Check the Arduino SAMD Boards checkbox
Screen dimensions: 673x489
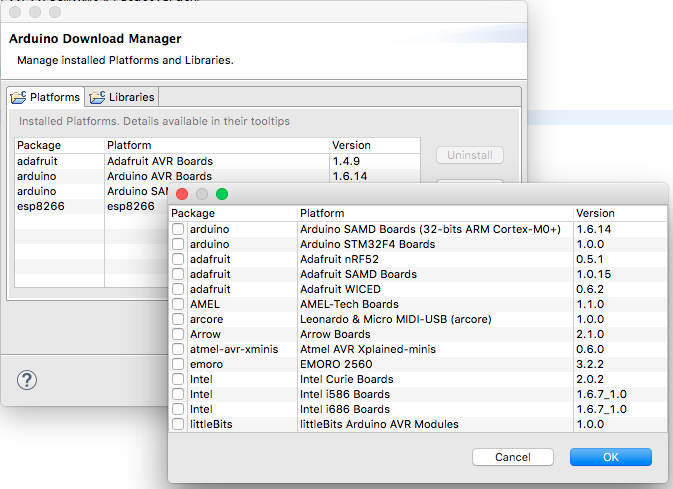(178, 229)
